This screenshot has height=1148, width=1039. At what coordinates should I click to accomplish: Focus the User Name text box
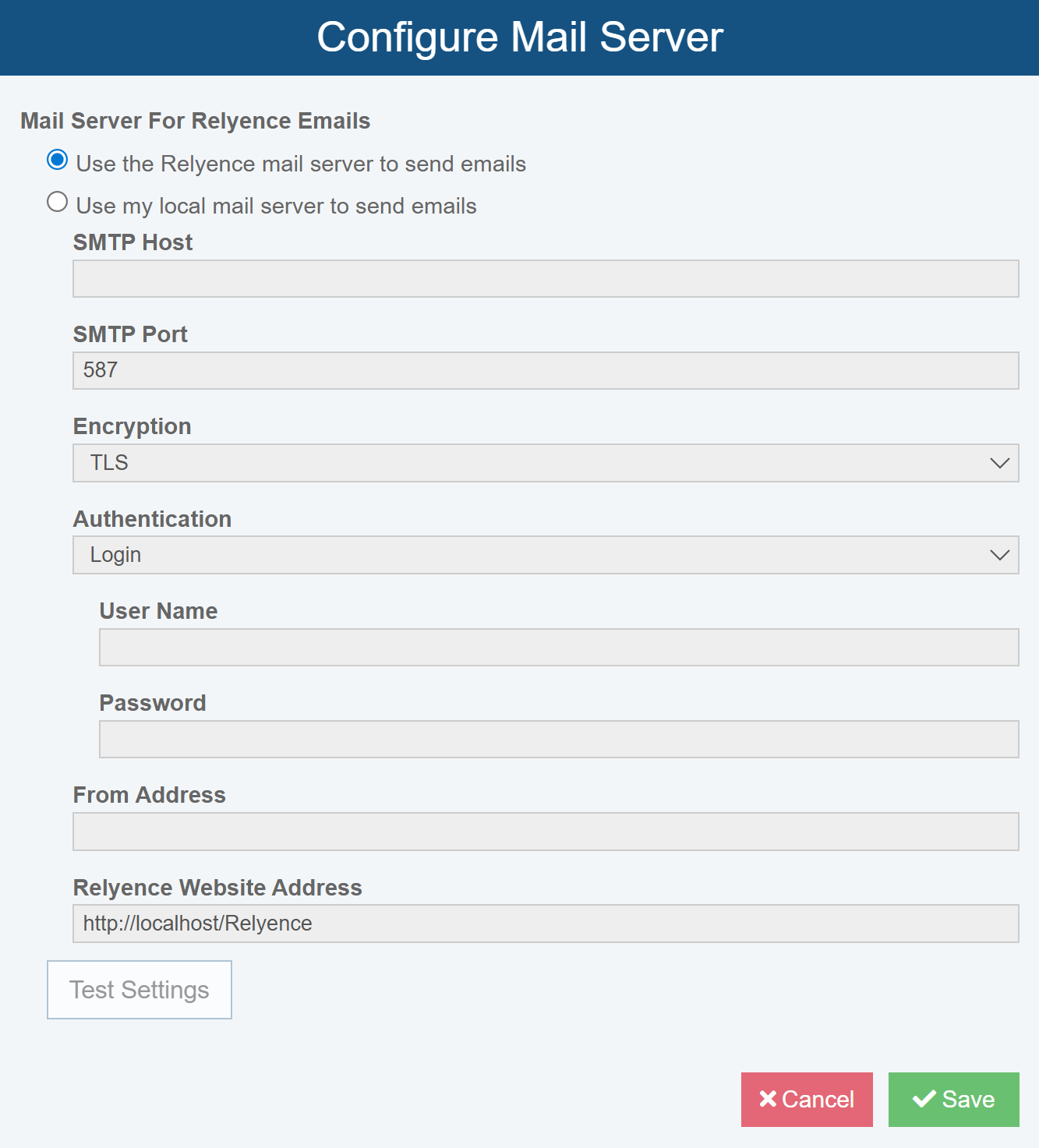pyautogui.click(x=559, y=647)
